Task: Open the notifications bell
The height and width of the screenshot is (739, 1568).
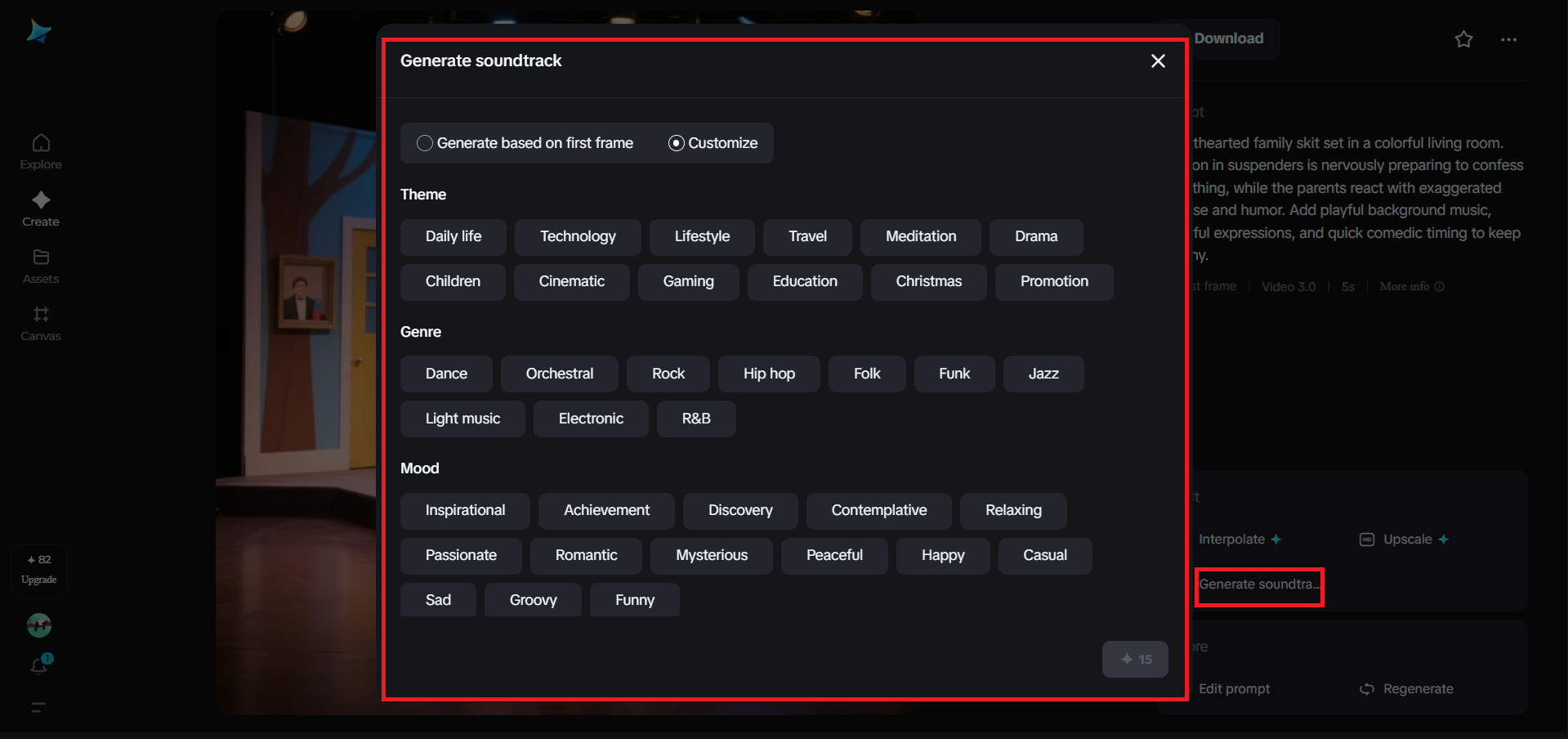Action: [x=40, y=665]
